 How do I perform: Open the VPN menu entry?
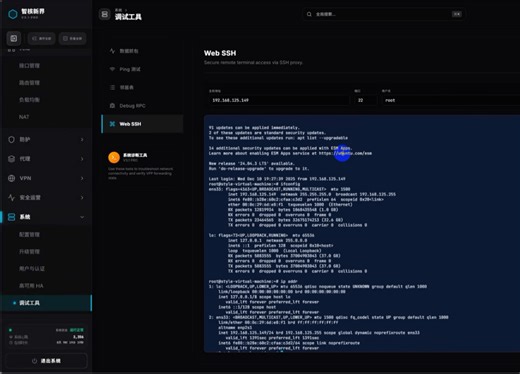[47, 178]
